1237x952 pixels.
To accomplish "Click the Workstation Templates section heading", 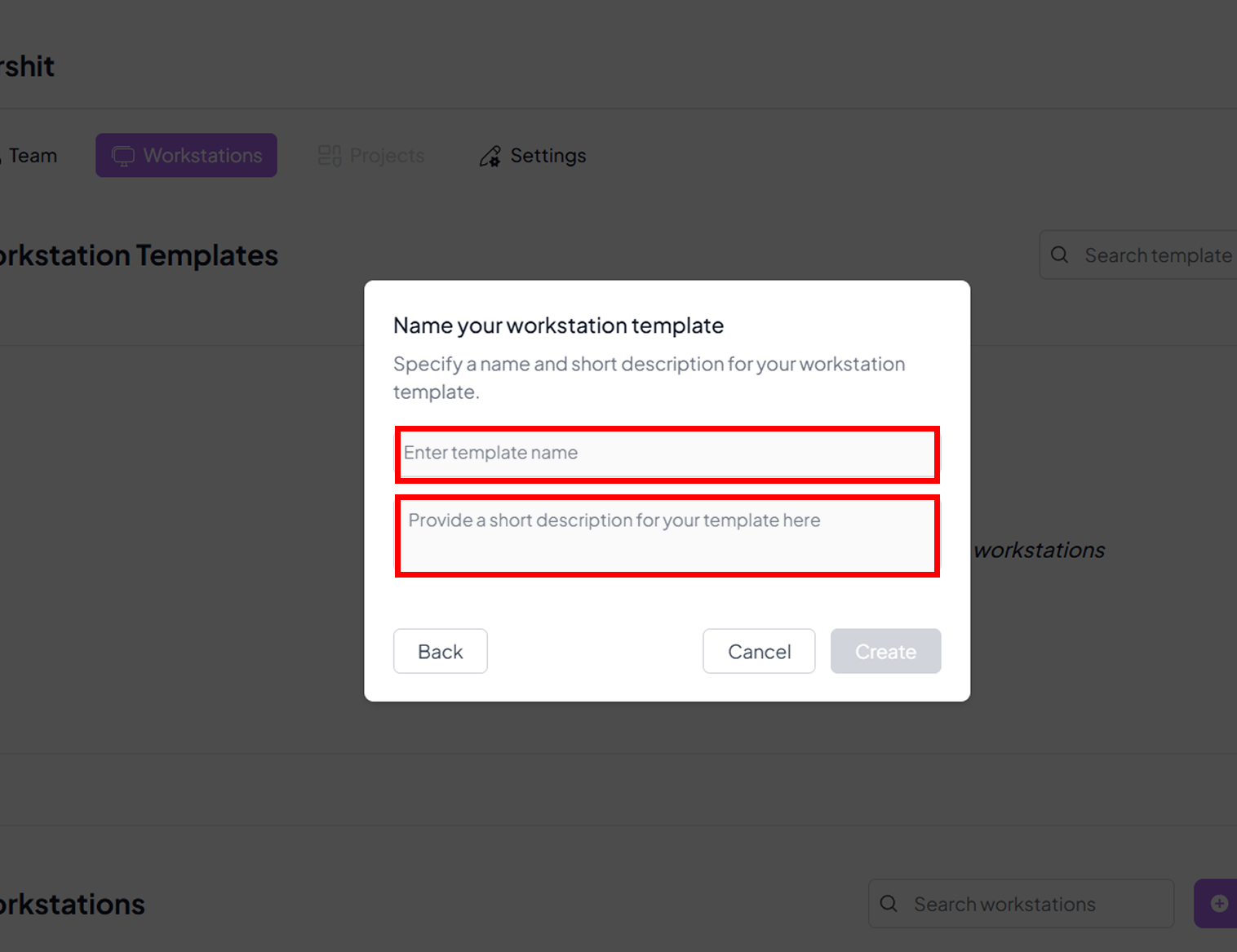I will 139,255.
